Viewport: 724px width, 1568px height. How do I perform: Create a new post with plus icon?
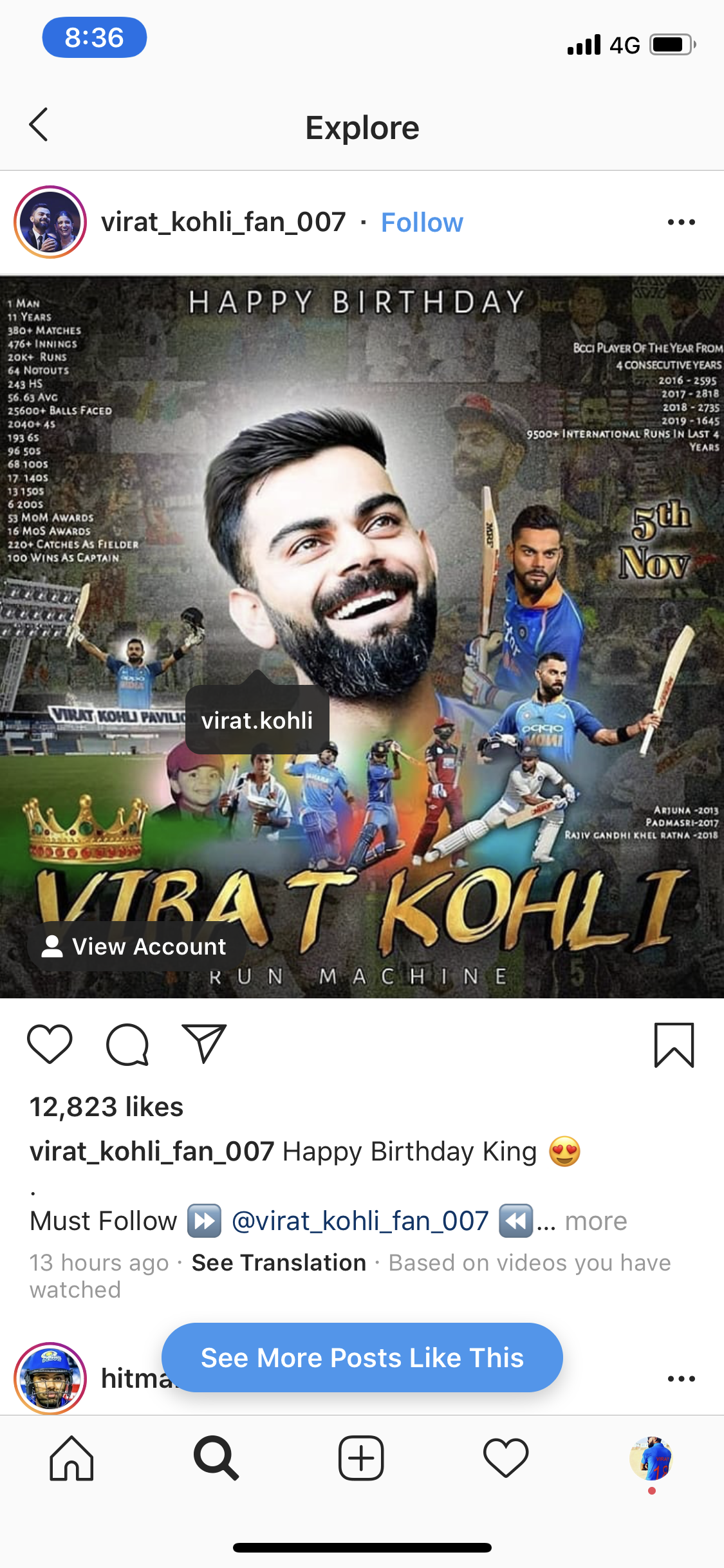[361, 1459]
